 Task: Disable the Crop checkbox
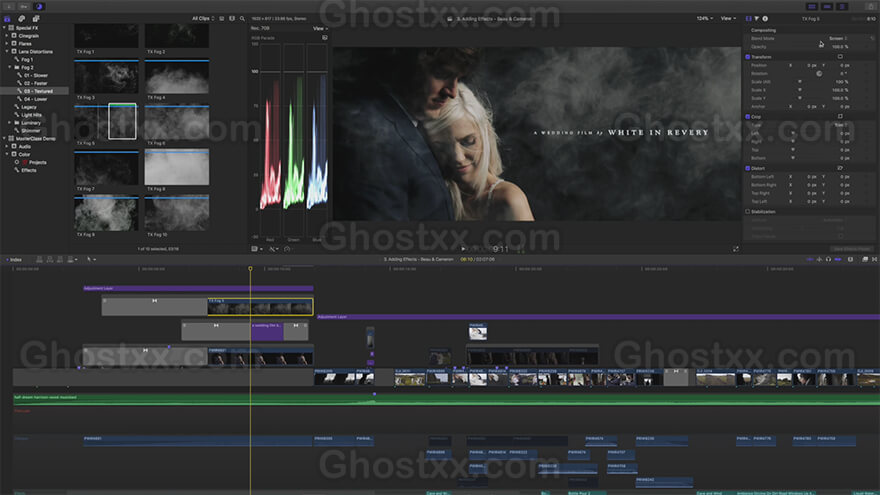(x=748, y=117)
